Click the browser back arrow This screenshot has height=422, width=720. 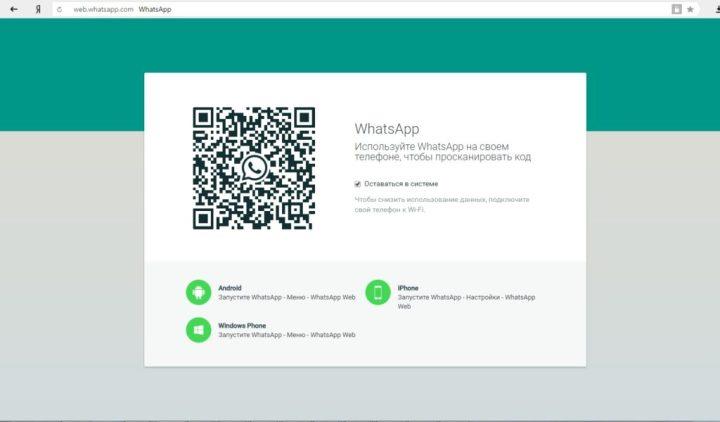click(14, 9)
